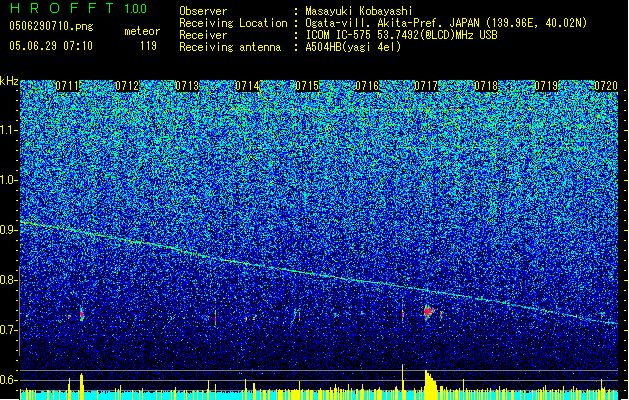Image resolution: width=629 pixels, height=400 pixels.
Task: Click the 0.7 frequency axis label
Action: (x=8, y=330)
